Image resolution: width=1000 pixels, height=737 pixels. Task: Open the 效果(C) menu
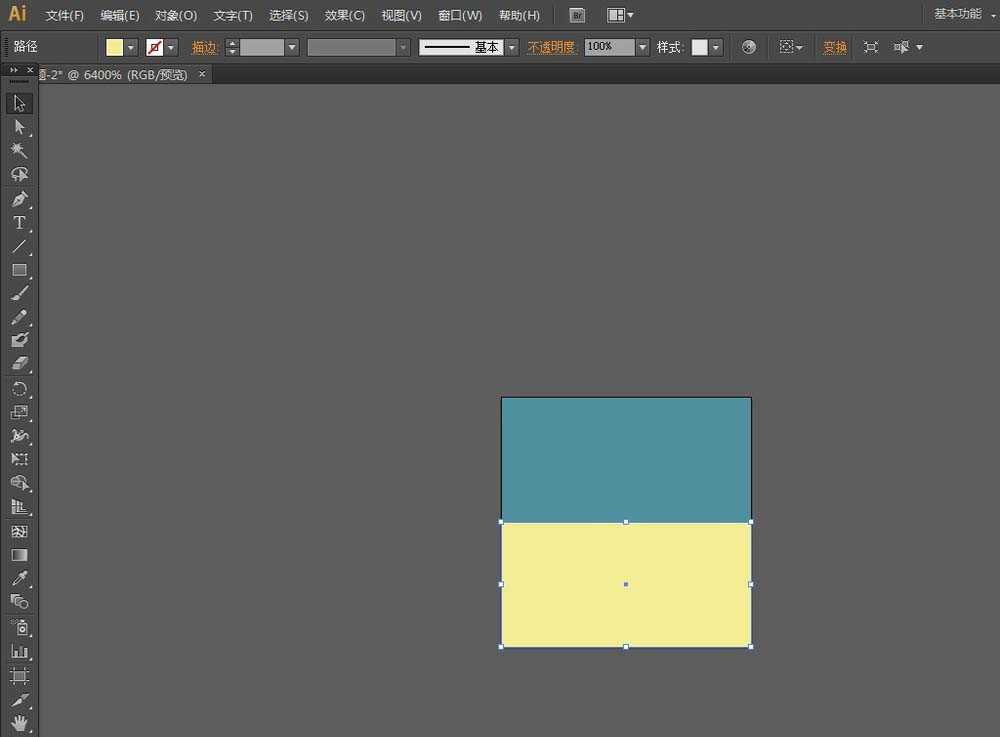coord(345,16)
